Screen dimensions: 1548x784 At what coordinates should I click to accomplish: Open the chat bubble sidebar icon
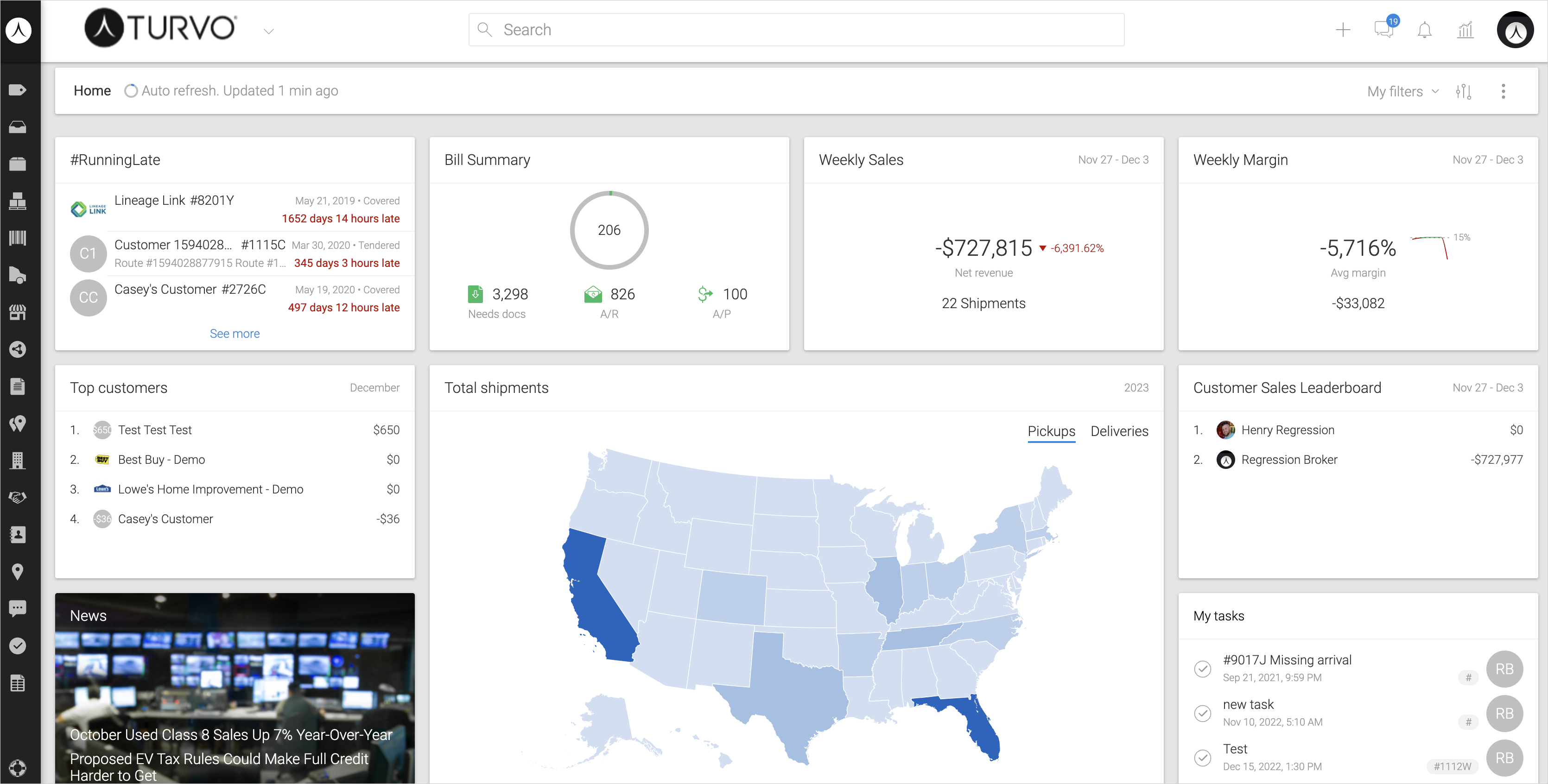[x=18, y=608]
